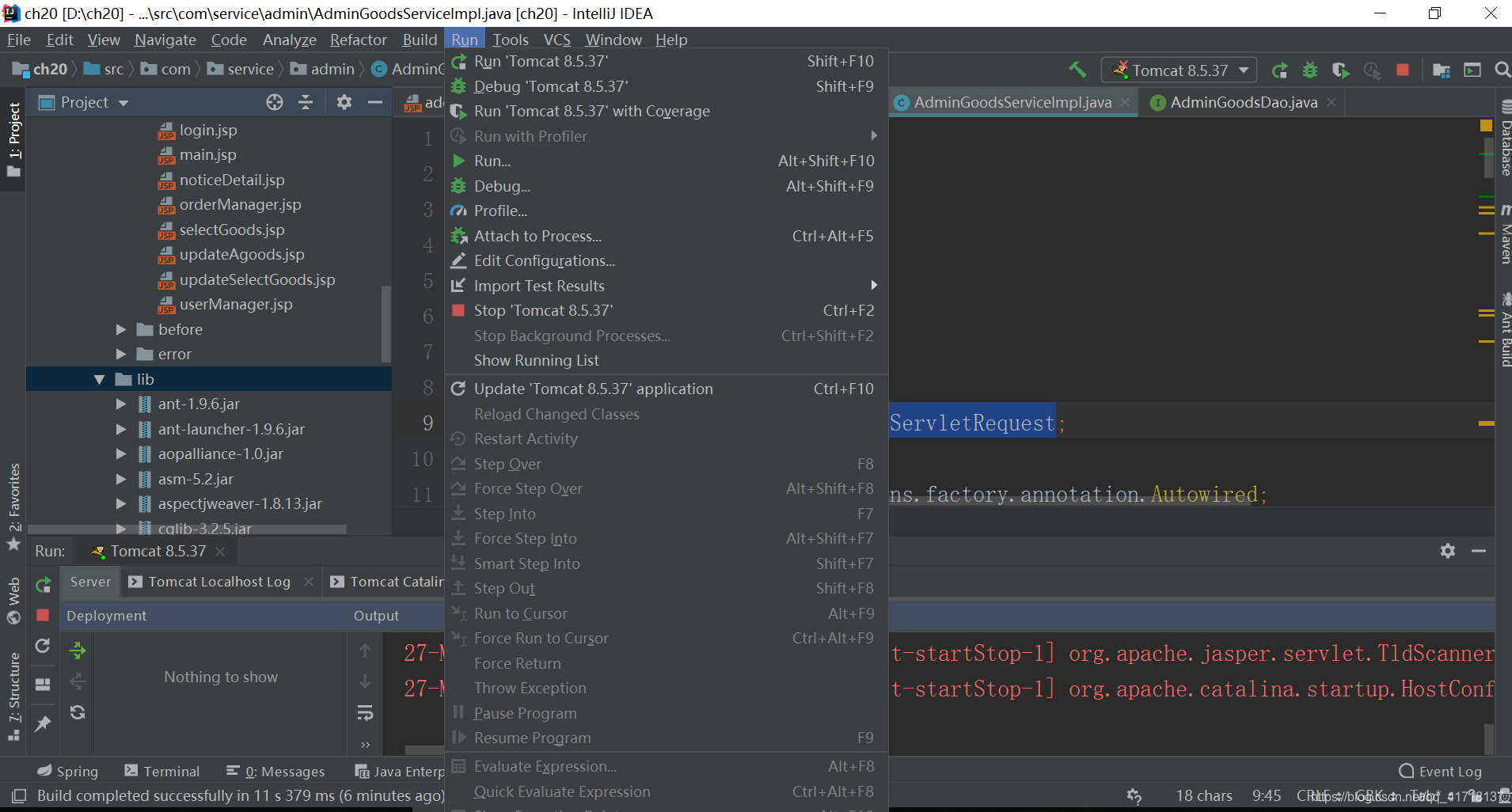Click the Project tree horizontal scrollbar
1512x812 pixels.
pos(188,529)
